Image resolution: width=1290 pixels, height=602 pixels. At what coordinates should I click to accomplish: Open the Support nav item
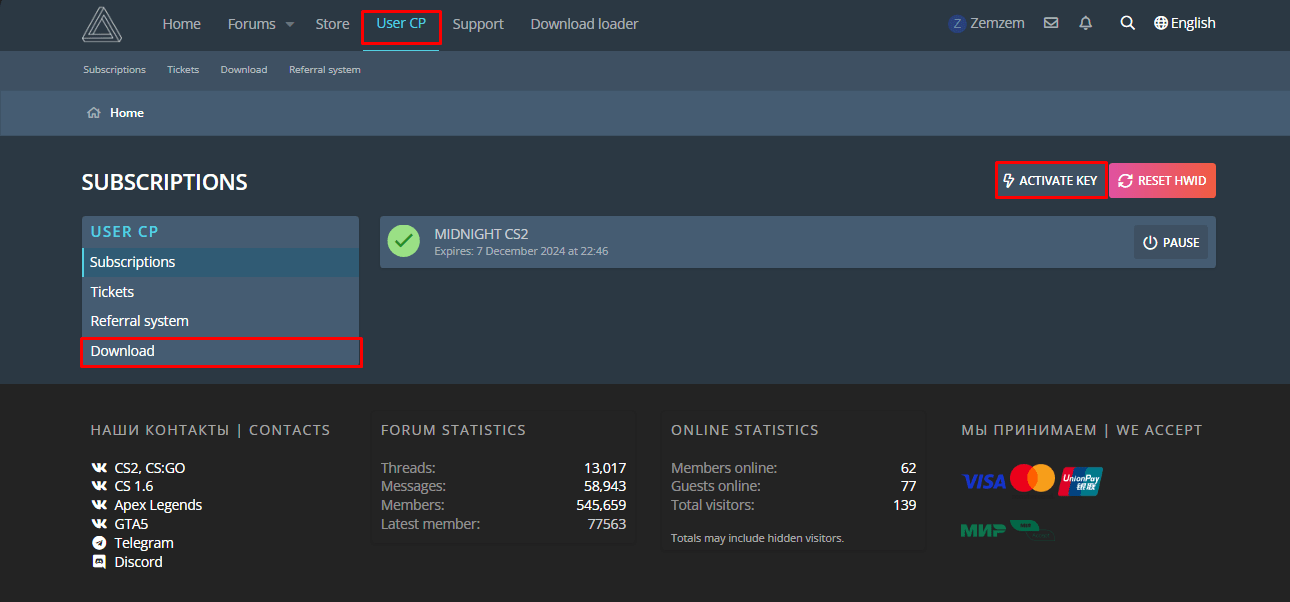pos(478,23)
